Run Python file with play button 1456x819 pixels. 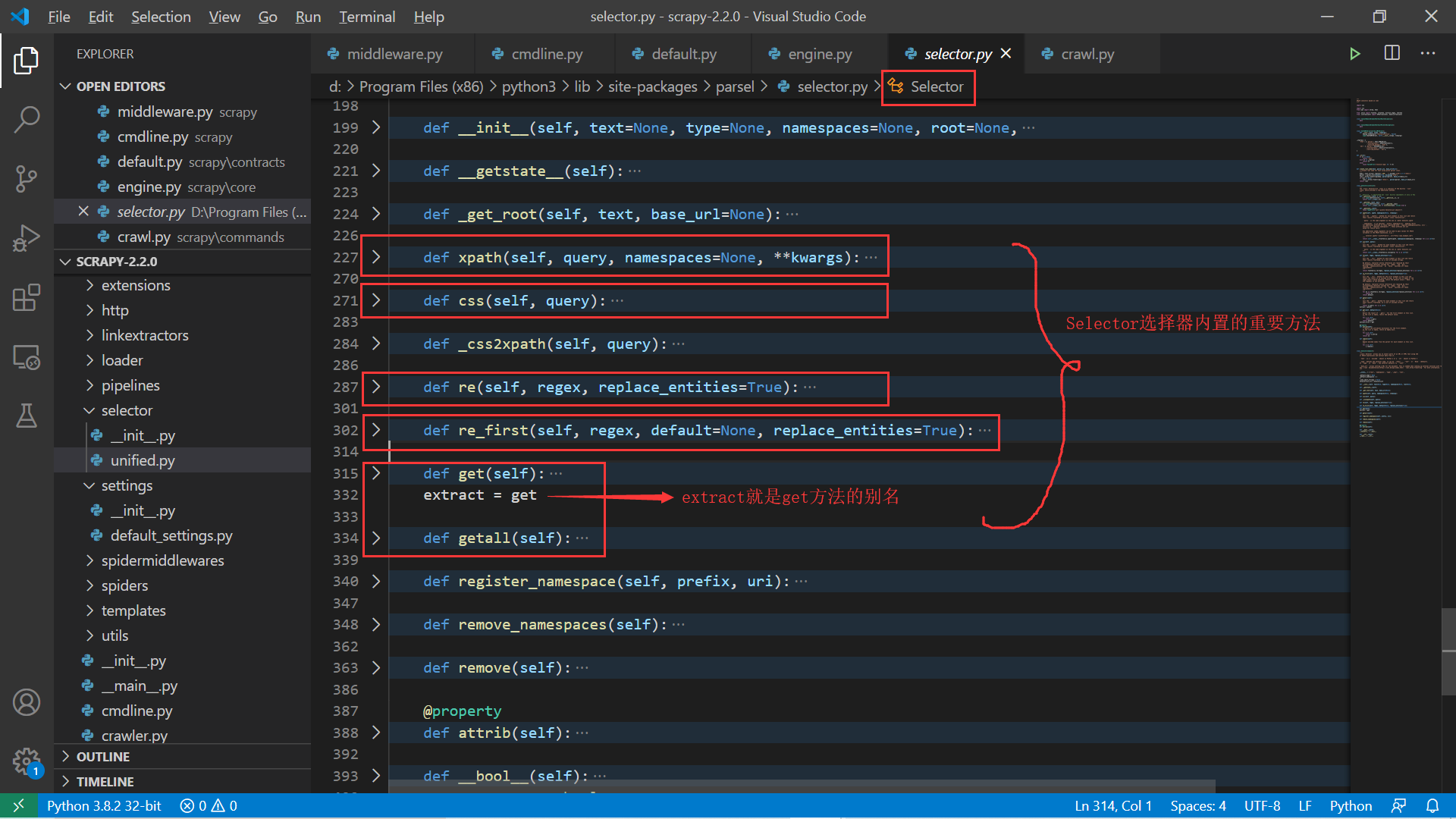[1354, 54]
